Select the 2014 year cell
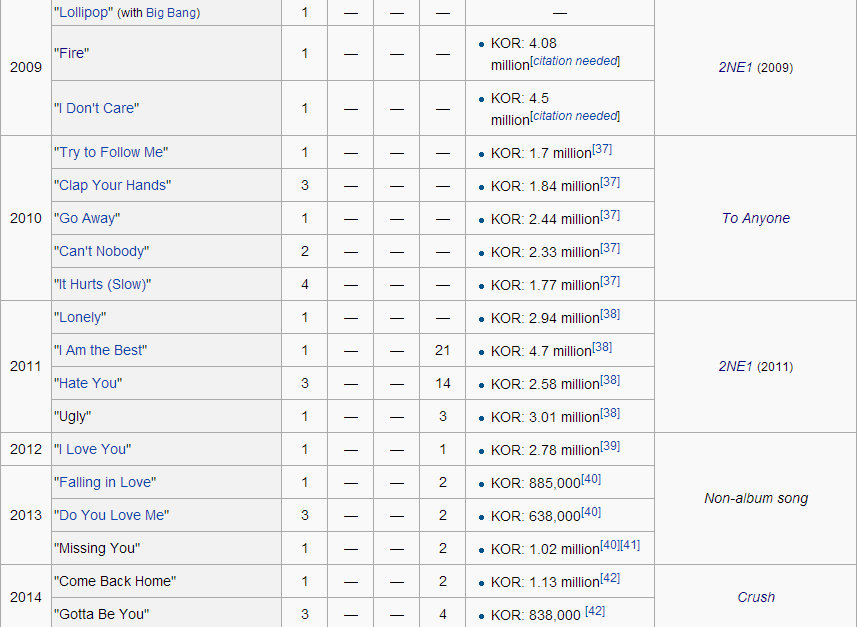This screenshot has height=627, width=858. click(26, 597)
